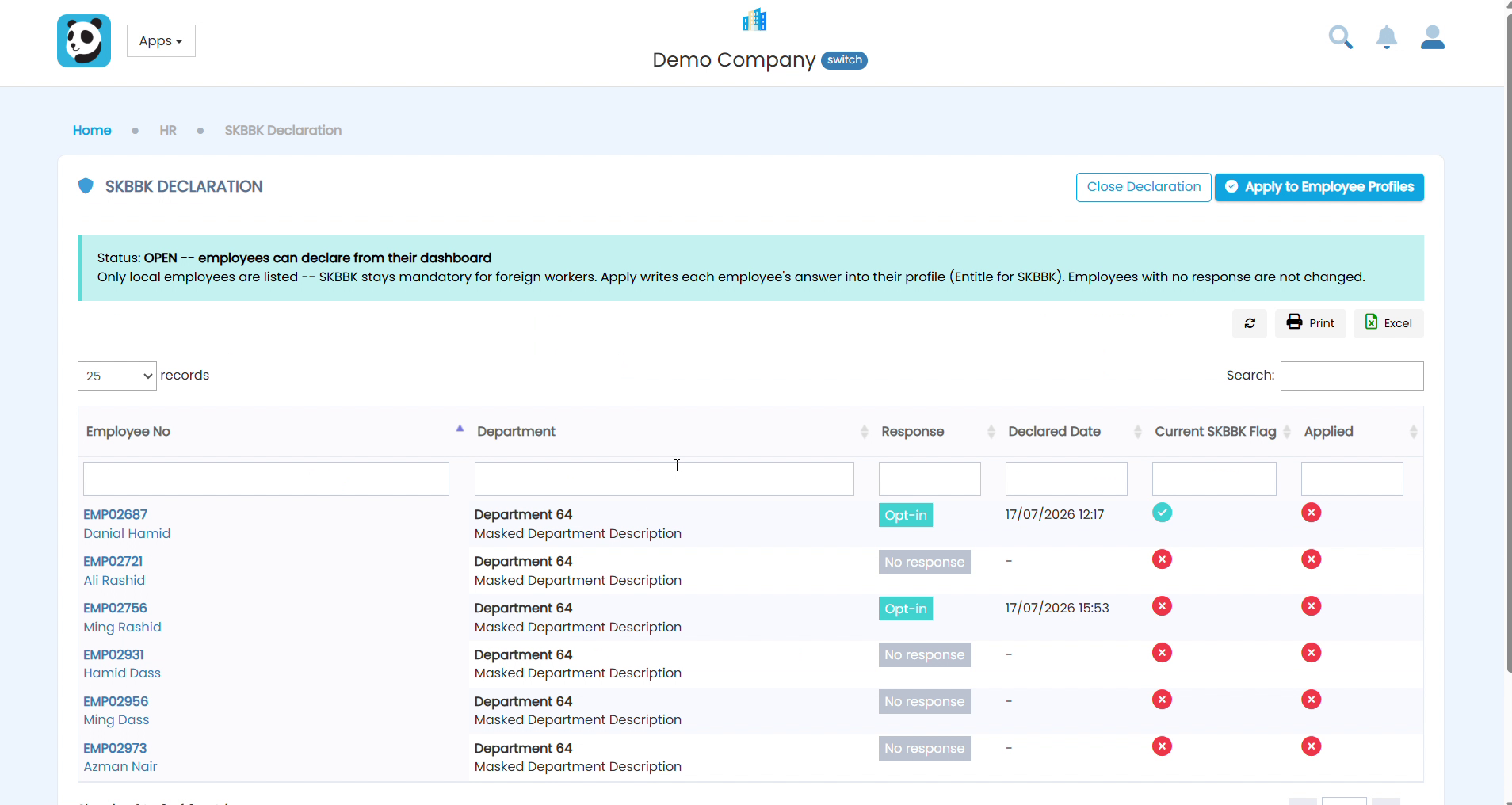Screen dimensions: 1512x805
Task: Click No response badge for EMP02973
Action: click(925, 748)
